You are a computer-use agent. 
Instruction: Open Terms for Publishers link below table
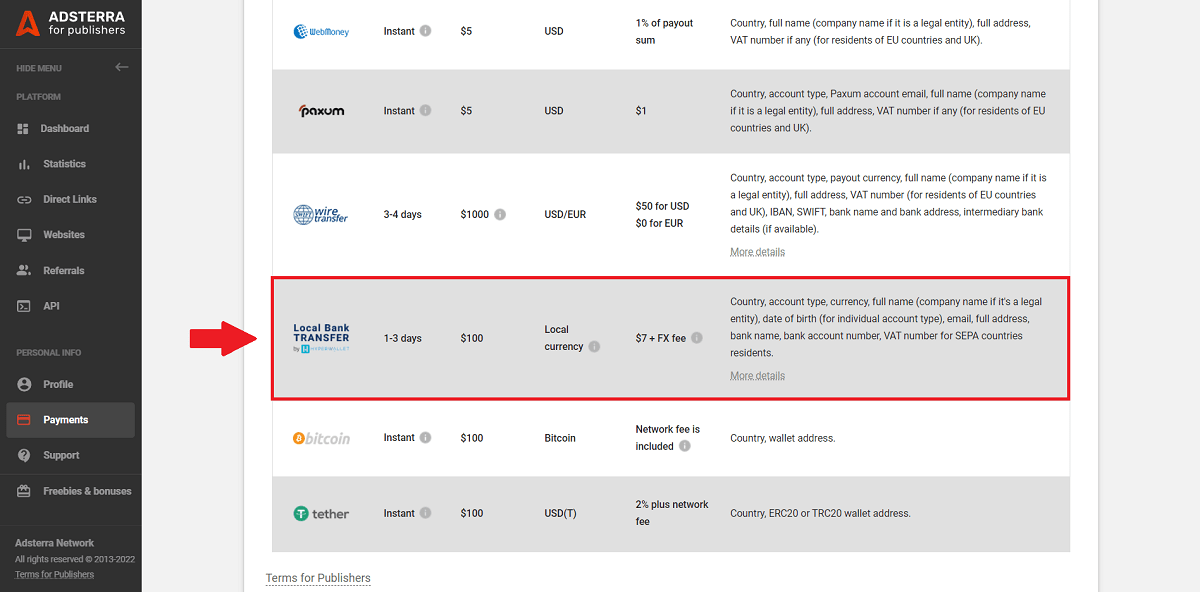coord(318,578)
